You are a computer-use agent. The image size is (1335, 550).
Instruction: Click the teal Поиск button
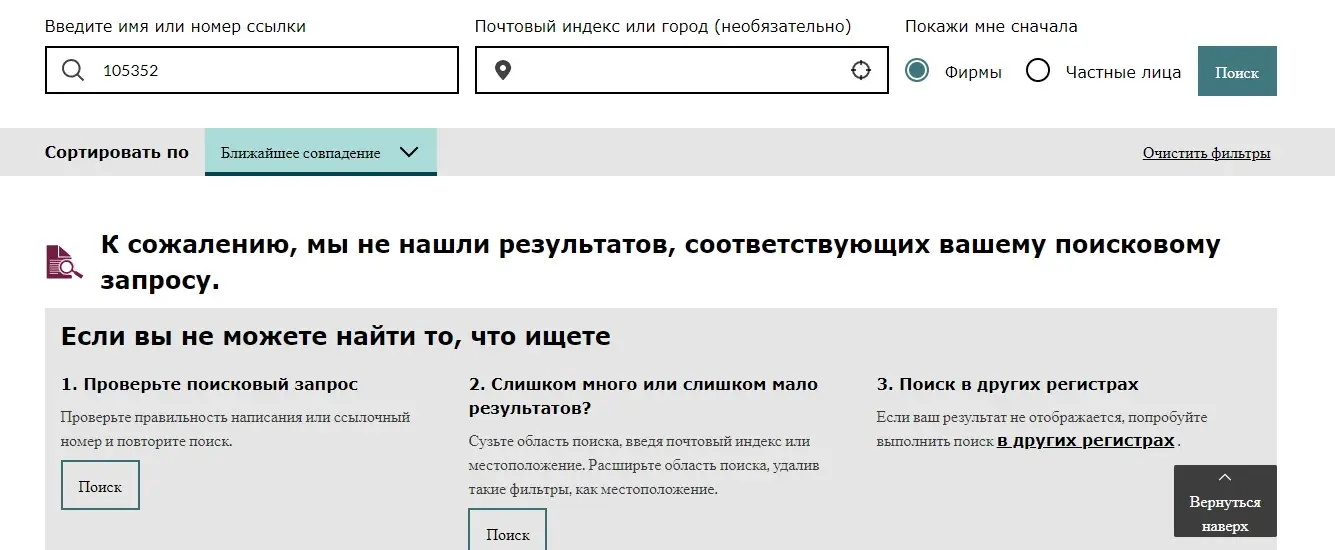tap(1237, 71)
